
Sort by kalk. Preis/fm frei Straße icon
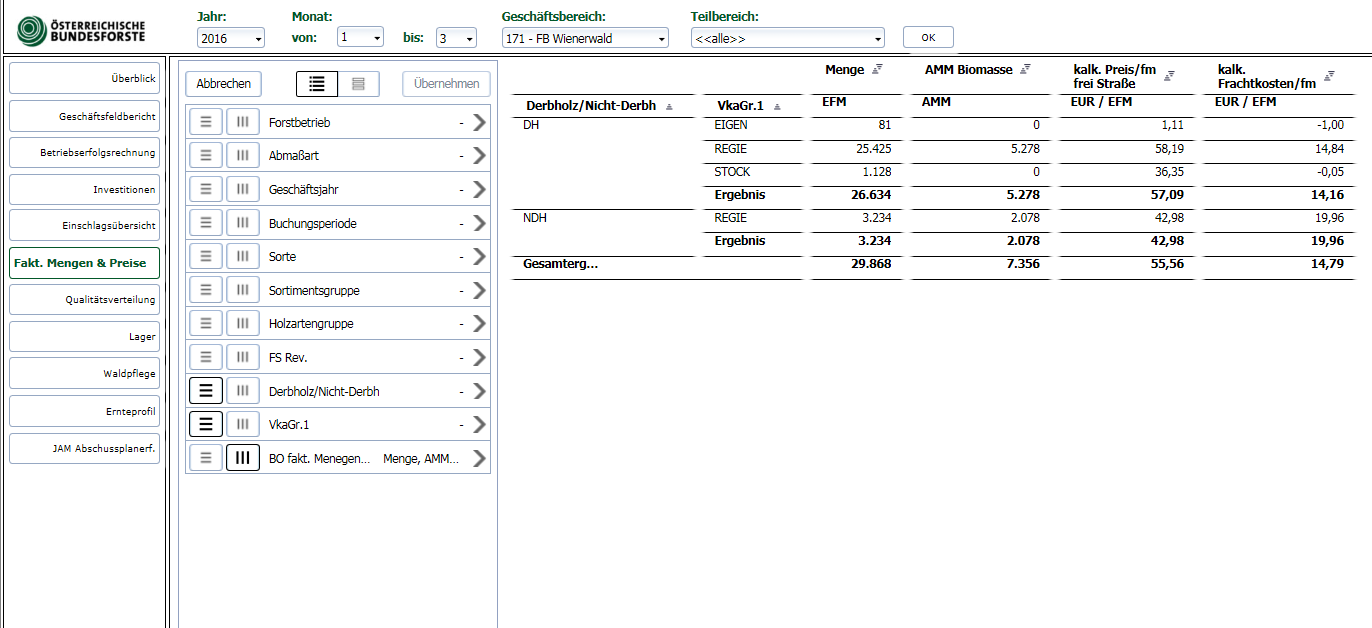pyautogui.click(x=1169, y=75)
